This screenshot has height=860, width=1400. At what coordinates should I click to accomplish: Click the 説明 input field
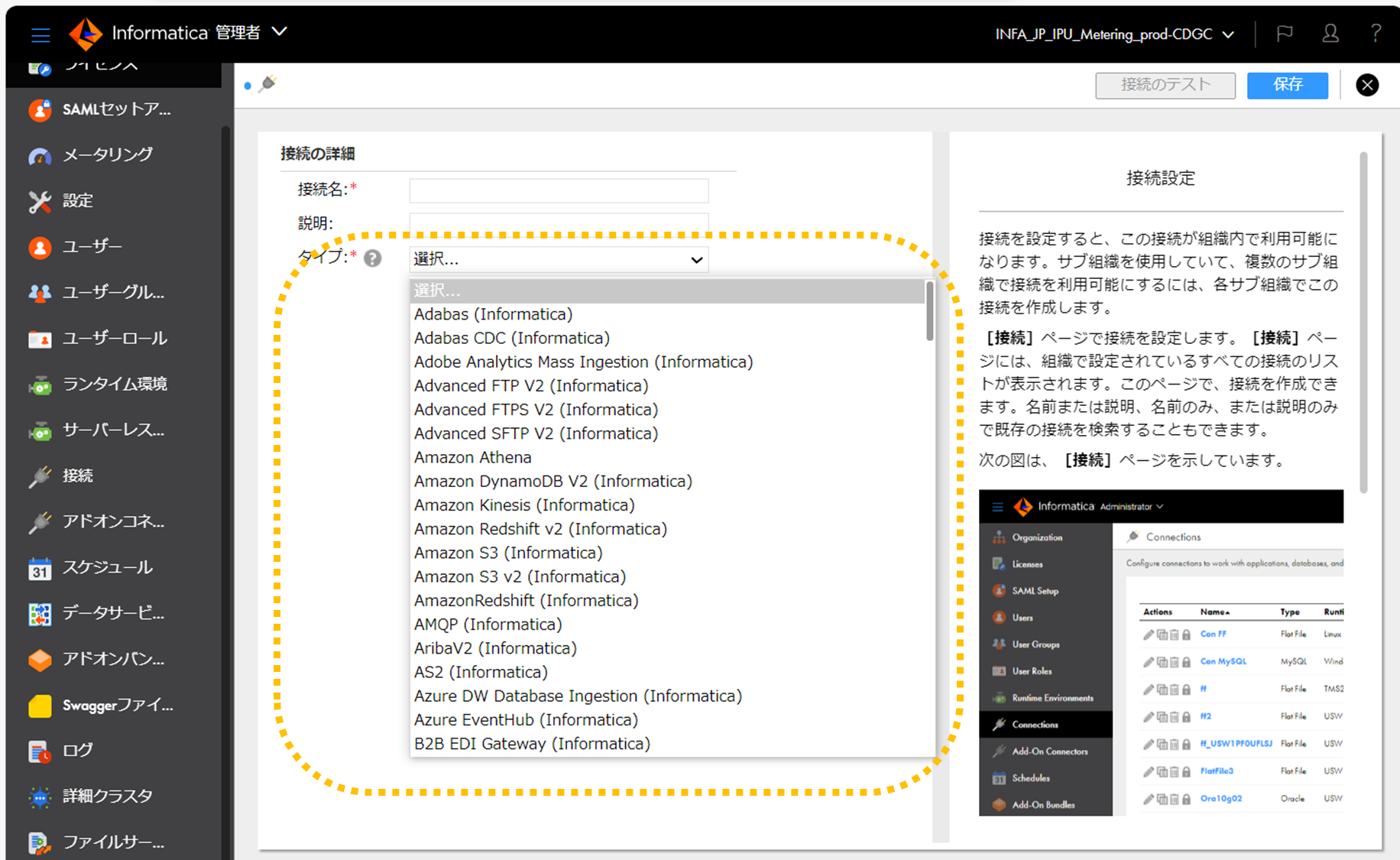pyautogui.click(x=559, y=223)
